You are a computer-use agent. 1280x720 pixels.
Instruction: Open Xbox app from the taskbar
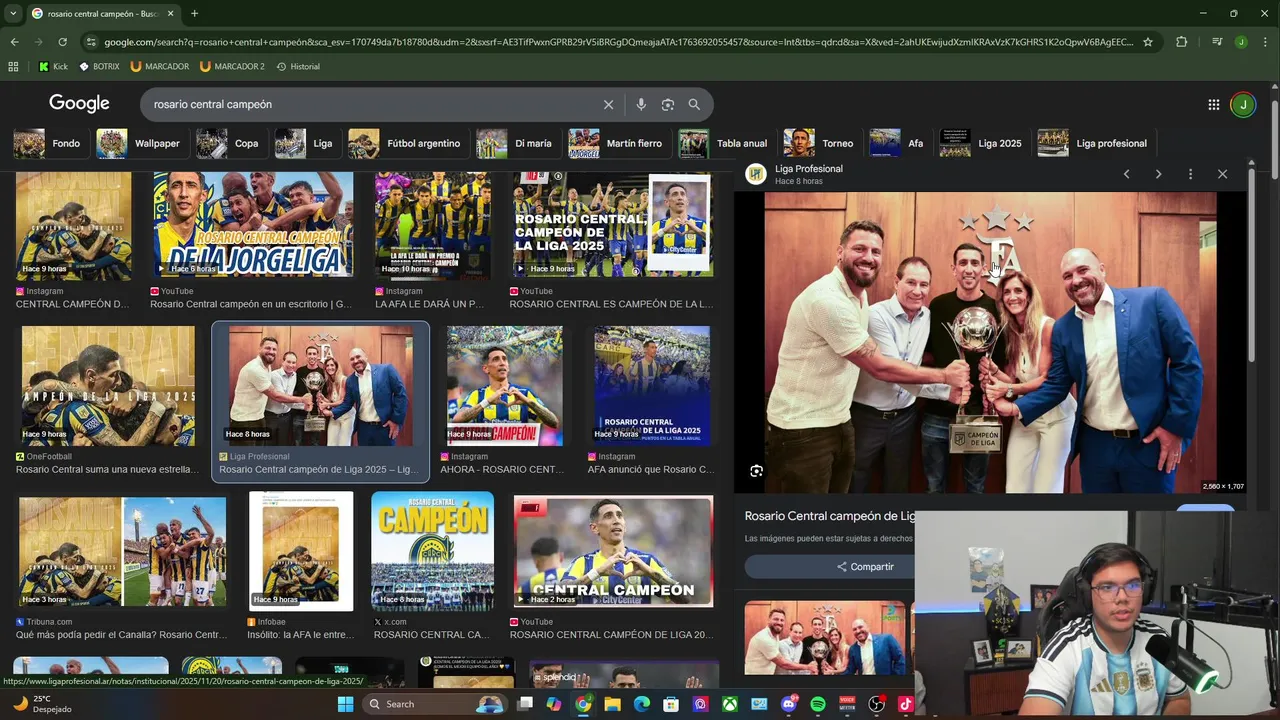pos(730,704)
